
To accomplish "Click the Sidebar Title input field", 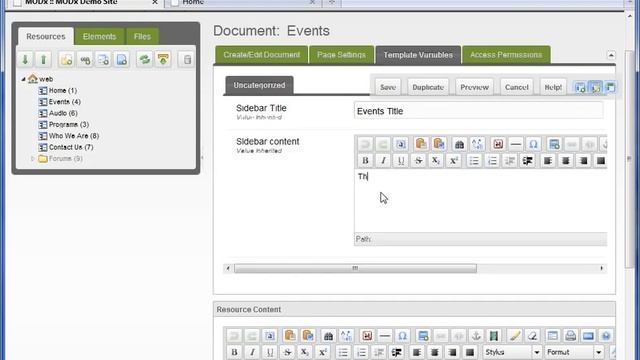I will [478, 111].
